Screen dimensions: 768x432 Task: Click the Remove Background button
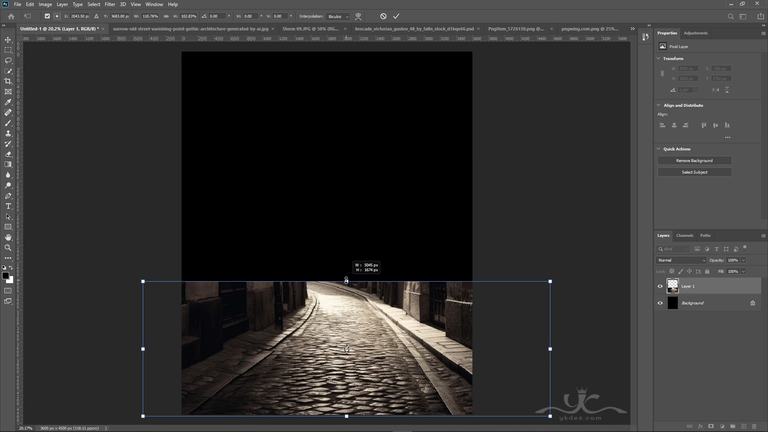(695, 161)
